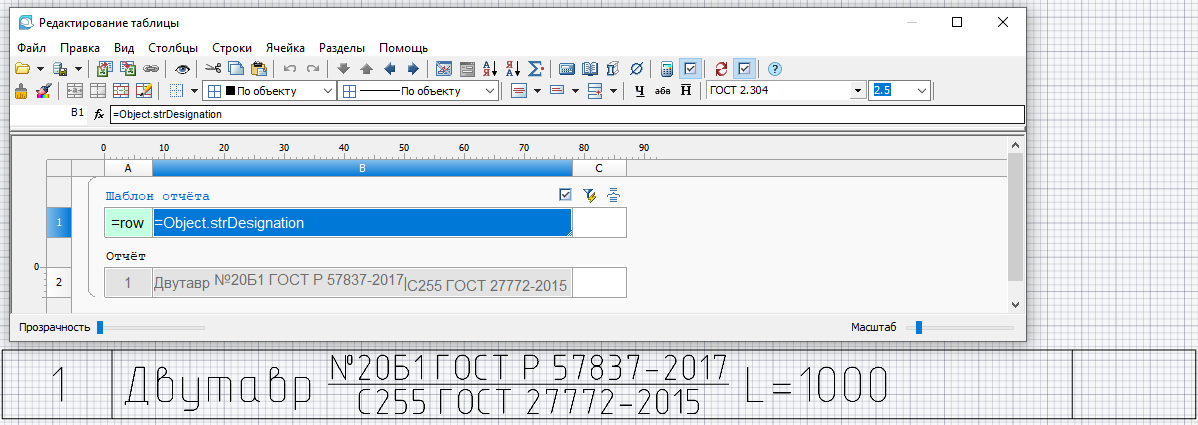
Task: Click row header 2
Action: (x=58, y=283)
